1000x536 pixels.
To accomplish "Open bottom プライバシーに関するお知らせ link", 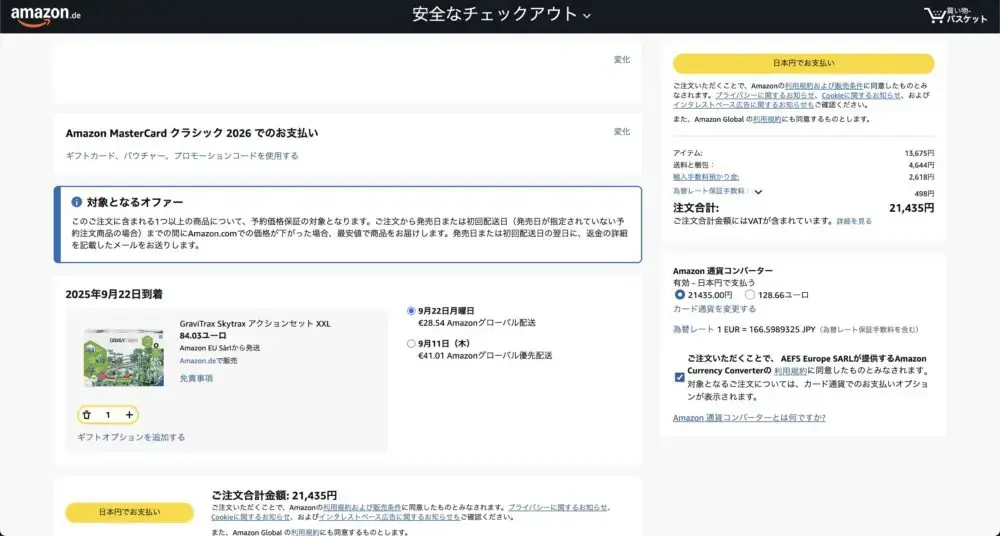I will [558, 508].
